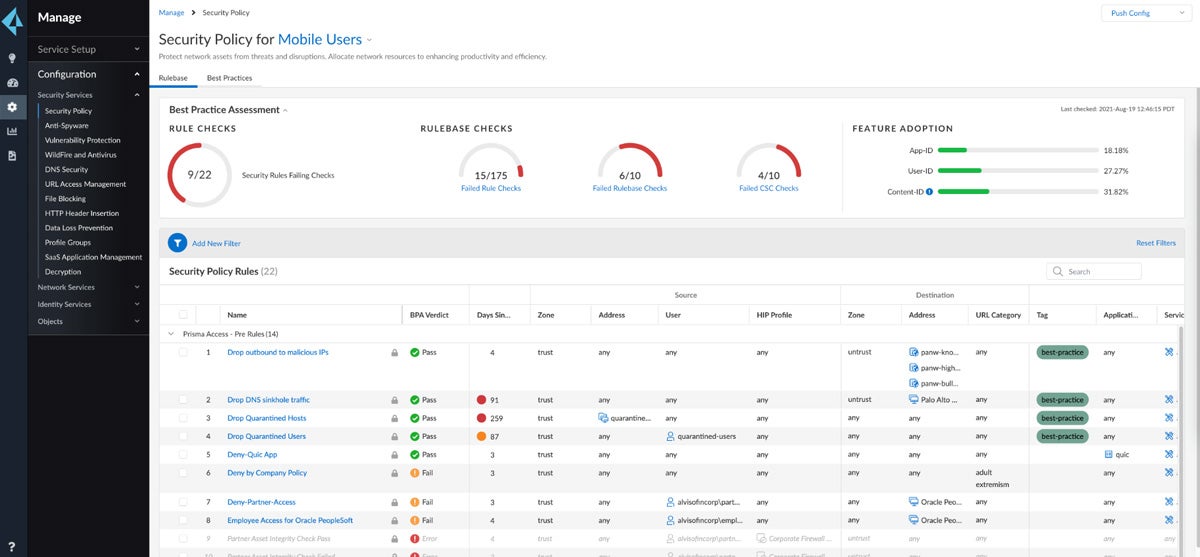Screen dimensions: 1200x557
Task: Click lock icon for Drop DNS sinkhole traffic
Action: [x=394, y=400]
